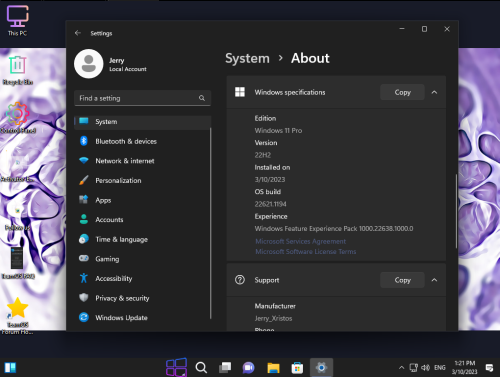Click the edition text Windows 11 Pro
The width and height of the screenshot is (500, 377).
(278, 131)
